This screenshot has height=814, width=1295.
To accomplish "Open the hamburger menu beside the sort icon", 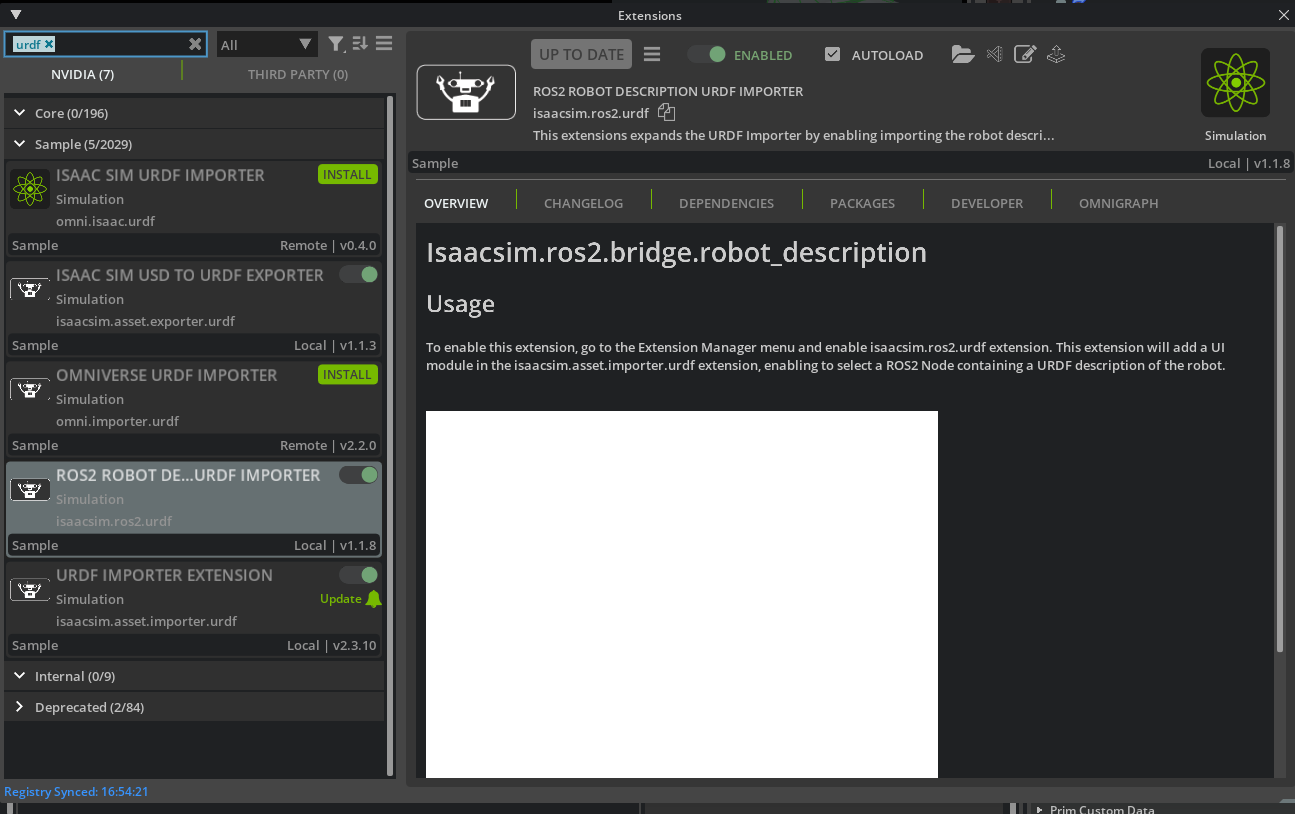I will [x=384, y=44].
